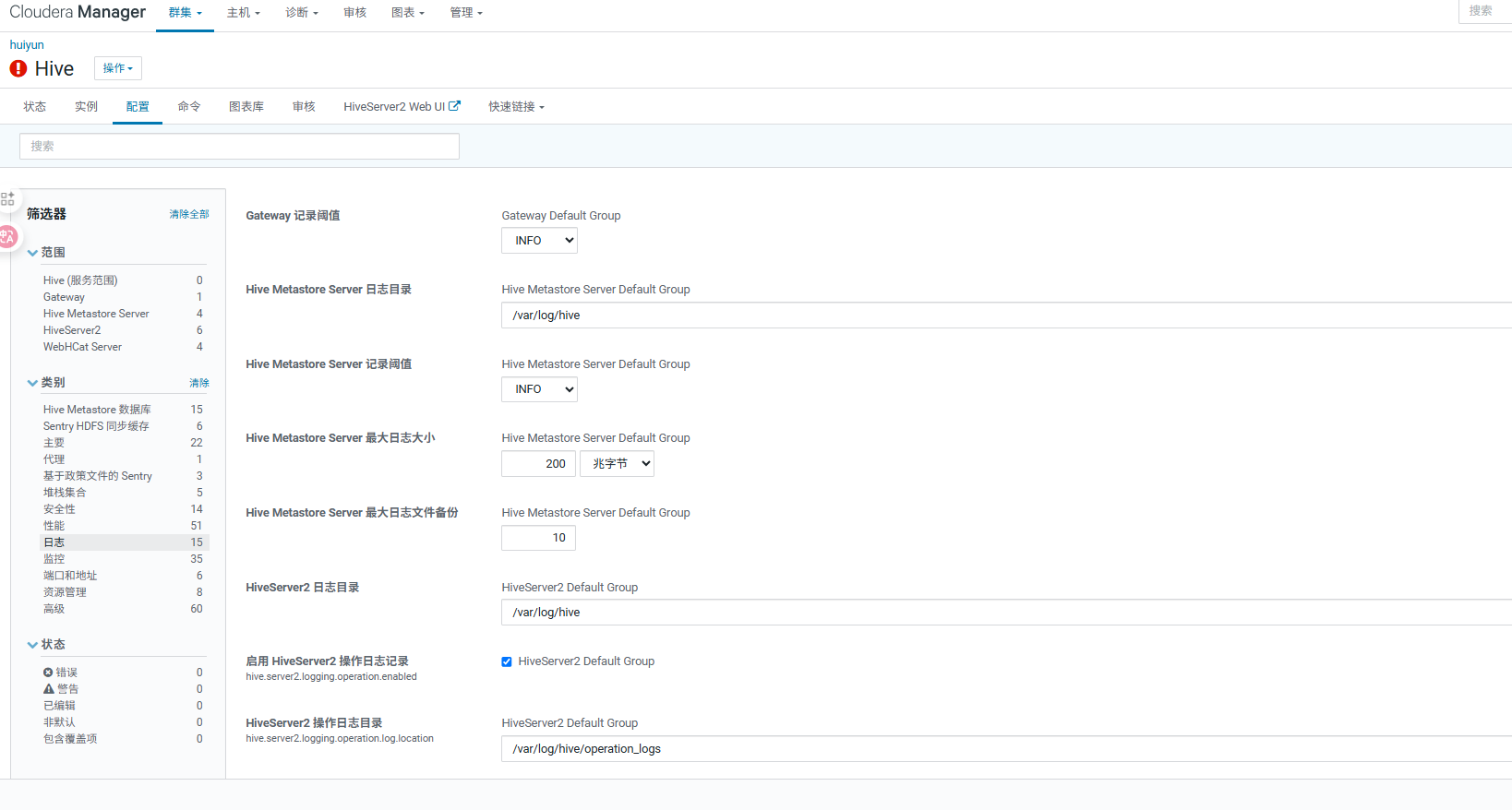The height and width of the screenshot is (810, 1512).
Task: Edit the Hive Metastore Server log directory field
Action: click(1006, 316)
